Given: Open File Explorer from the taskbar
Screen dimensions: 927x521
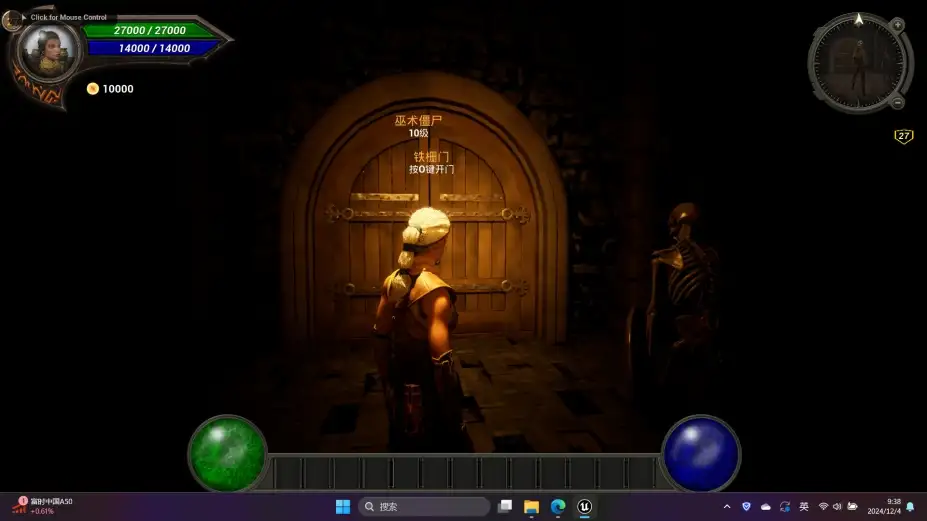Looking at the screenshot, I should tap(531, 507).
